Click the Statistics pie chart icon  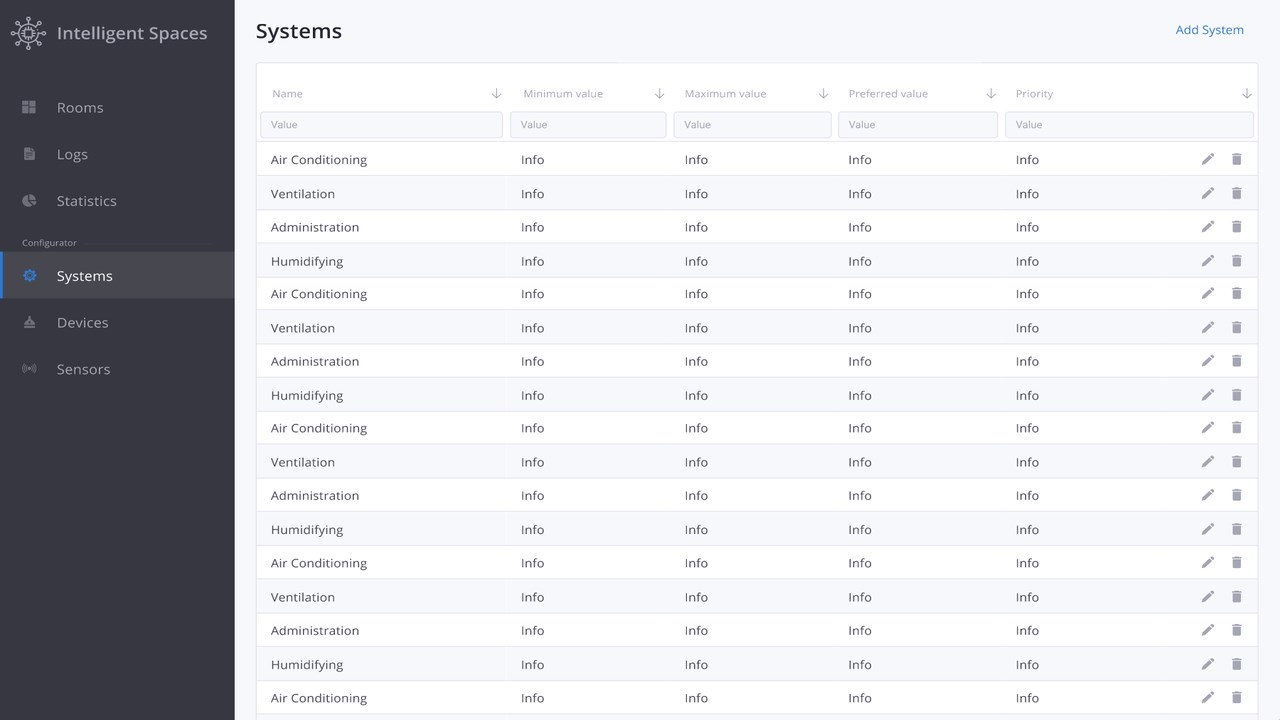29,200
